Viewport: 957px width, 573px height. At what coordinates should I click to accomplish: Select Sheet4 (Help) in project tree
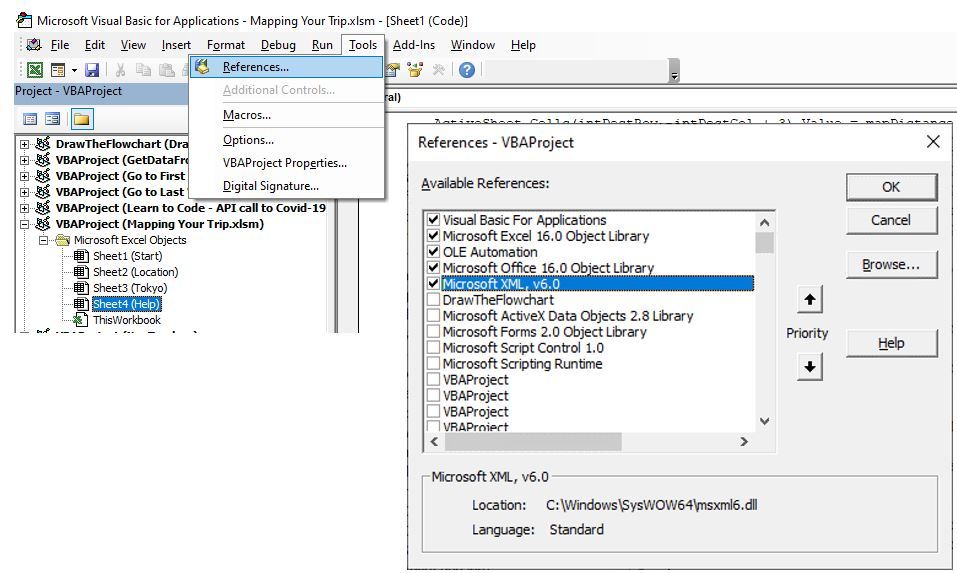pyautogui.click(x=126, y=304)
